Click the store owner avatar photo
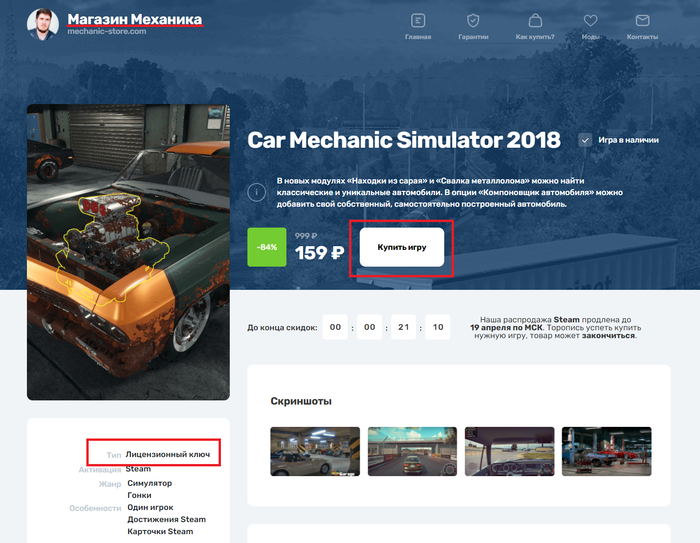Viewport: 700px width, 543px height. [43, 25]
